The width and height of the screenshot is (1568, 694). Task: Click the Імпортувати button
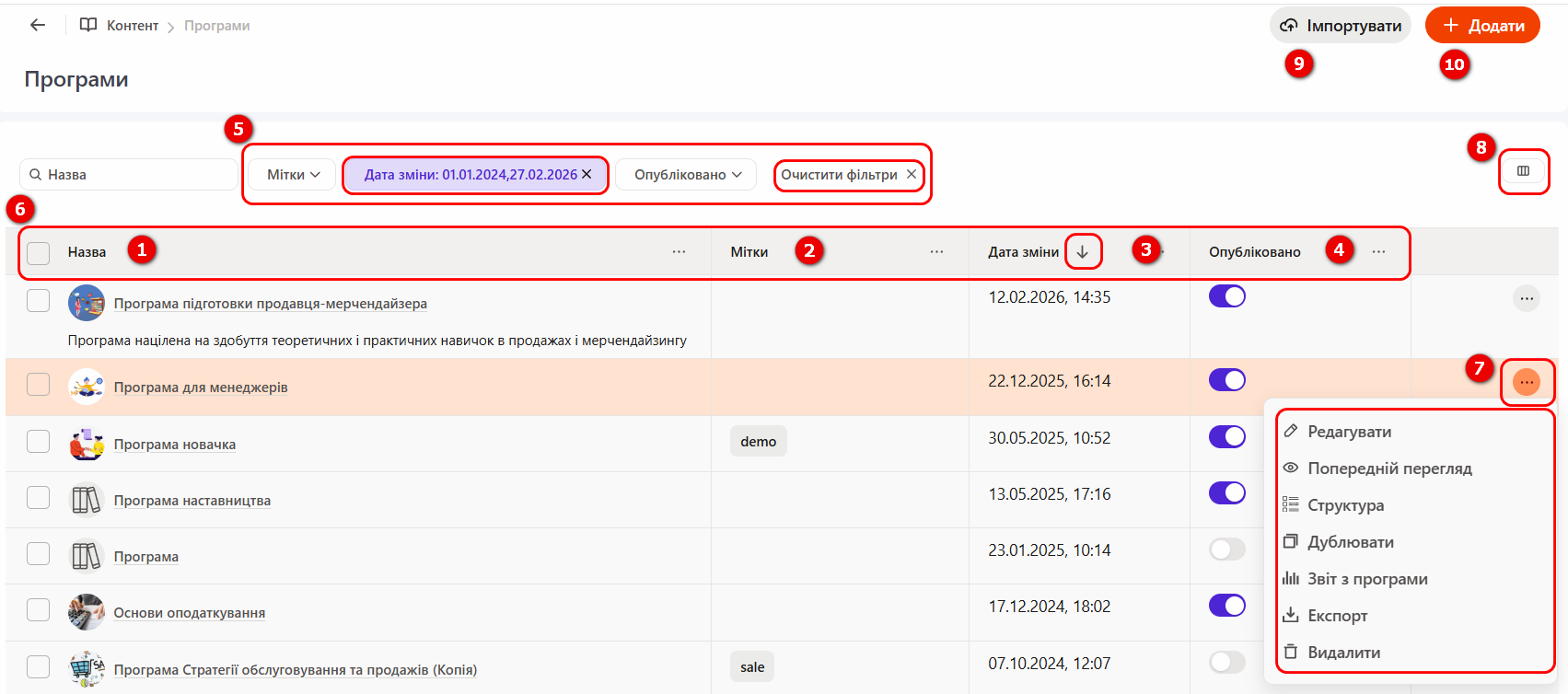[x=1341, y=26]
